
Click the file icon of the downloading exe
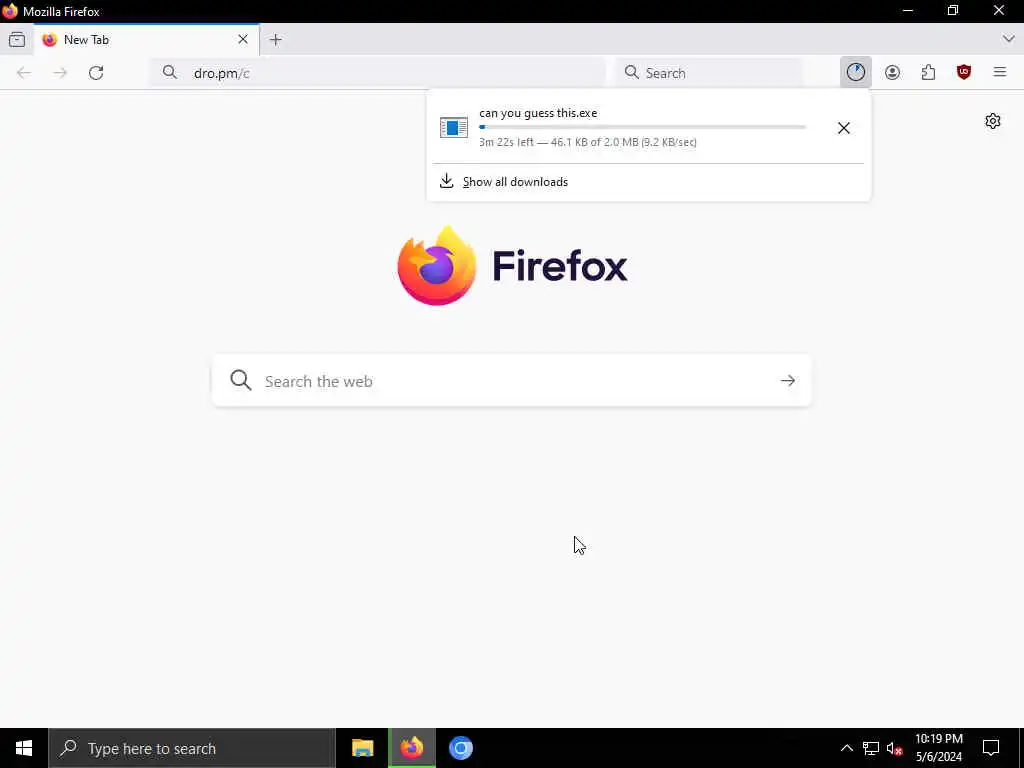(454, 127)
